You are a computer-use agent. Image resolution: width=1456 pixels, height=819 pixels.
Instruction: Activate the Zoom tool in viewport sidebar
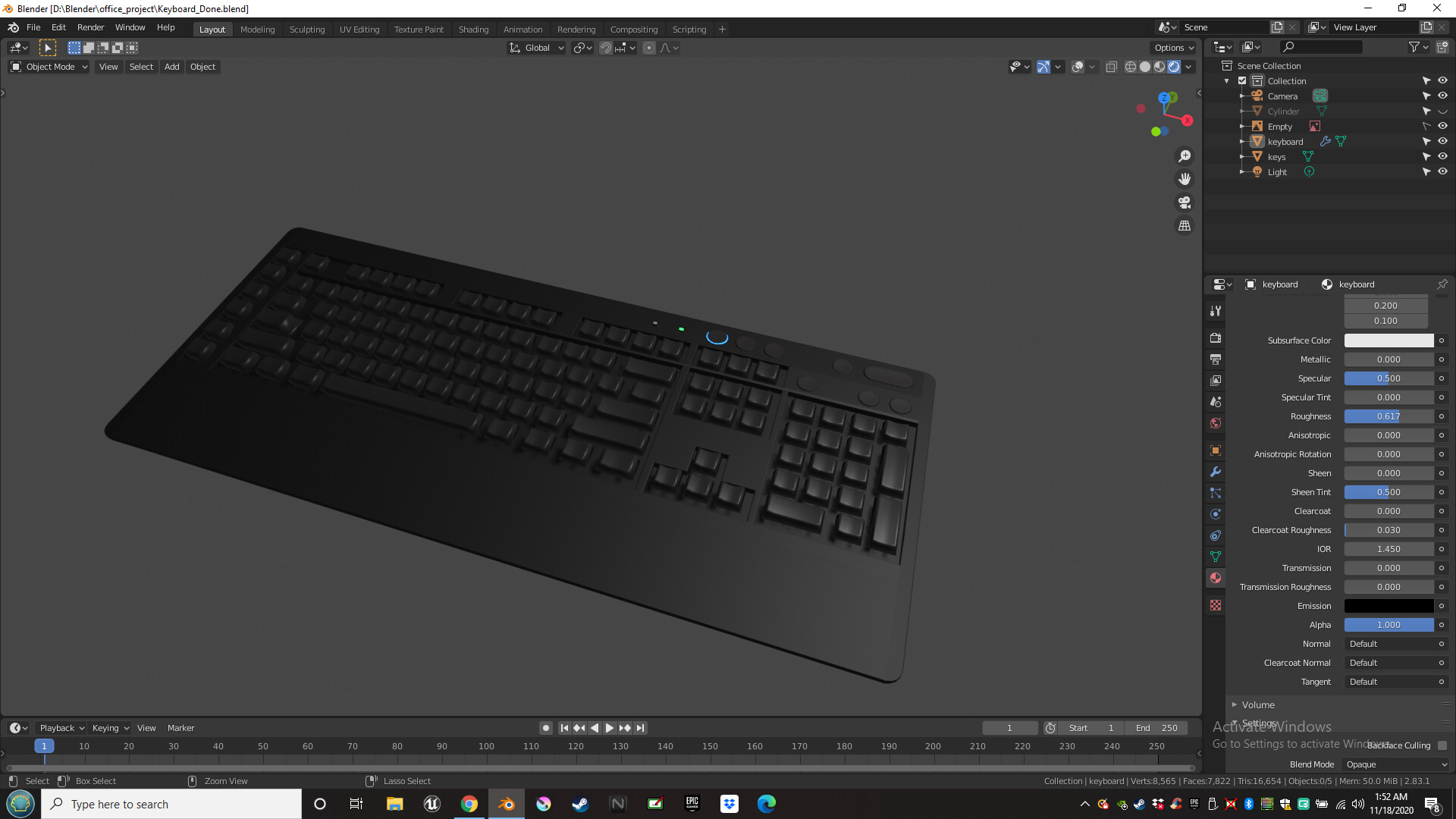pyautogui.click(x=1185, y=155)
